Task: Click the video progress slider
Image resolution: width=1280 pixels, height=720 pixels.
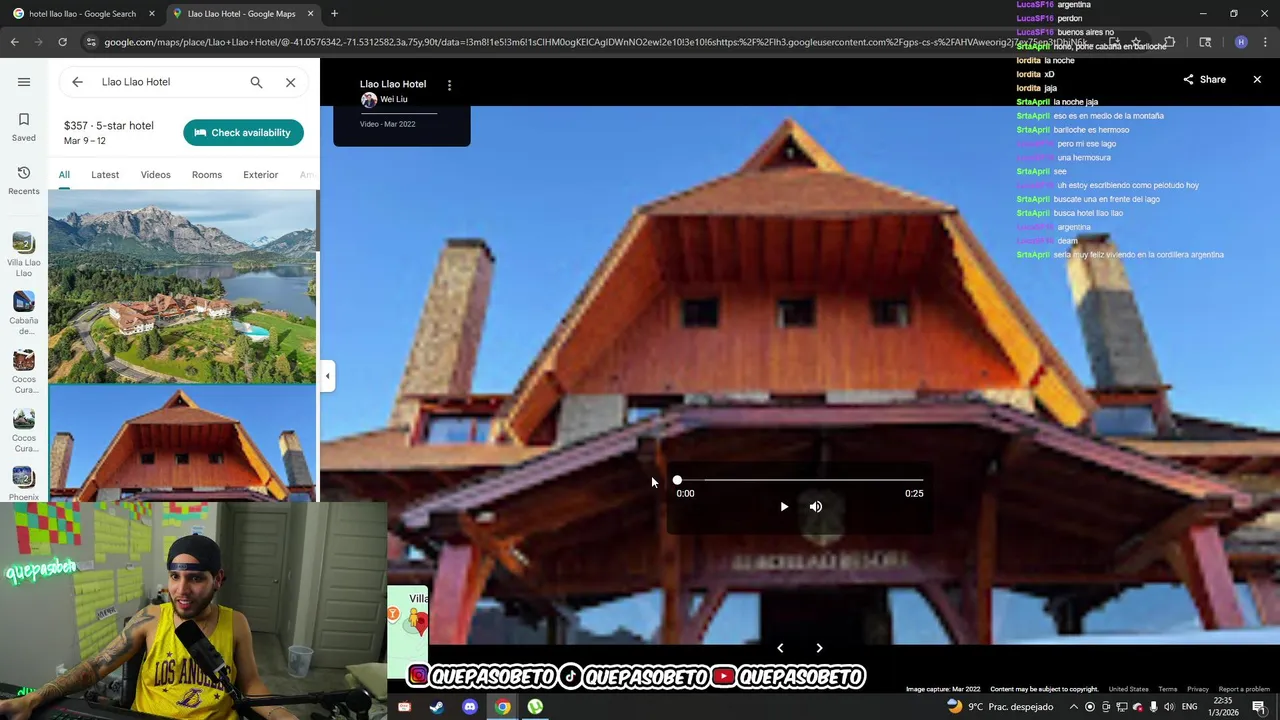Action: point(799,481)
